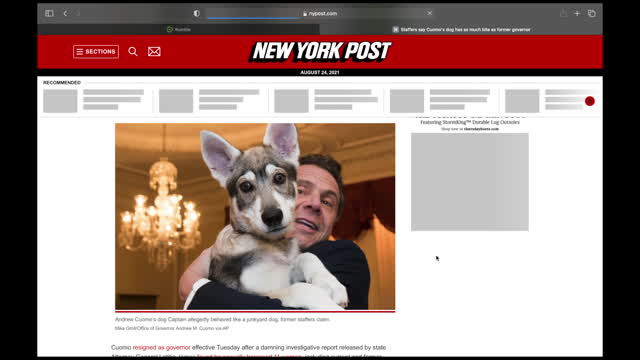Open the privacy shield icon
Viewport: 640px width, 360px height.
(x=197, y=13)
